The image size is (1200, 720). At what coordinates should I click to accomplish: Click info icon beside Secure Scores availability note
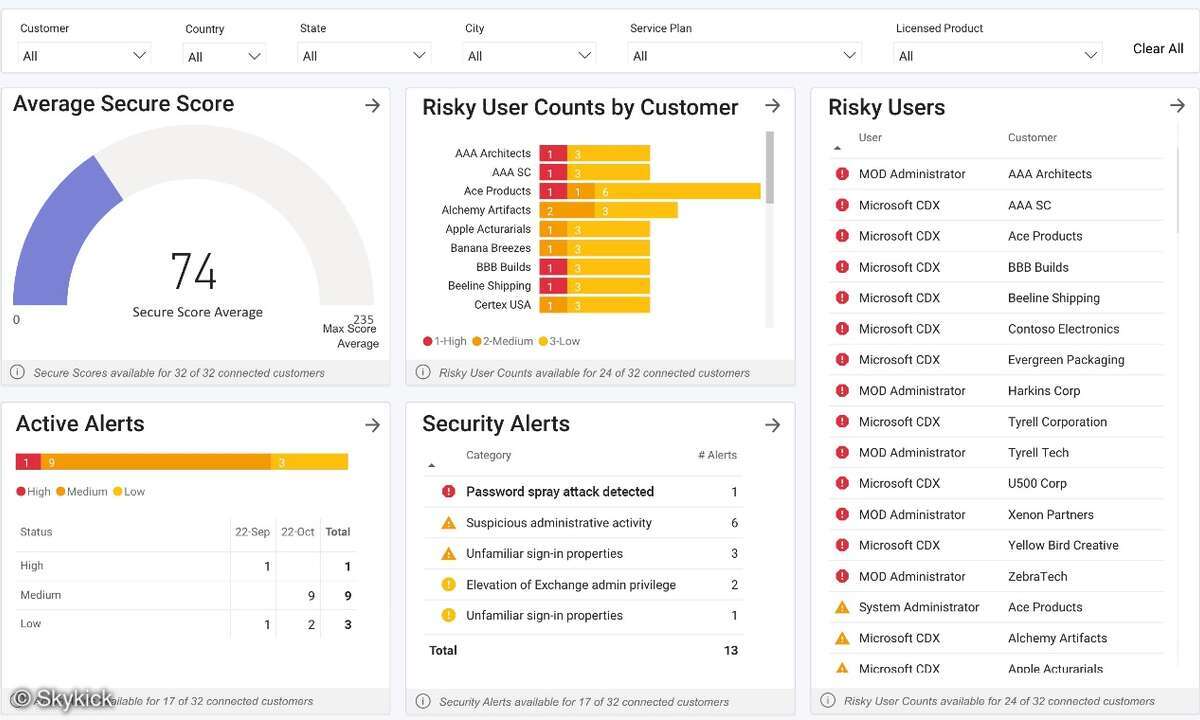tap(17, 372)
